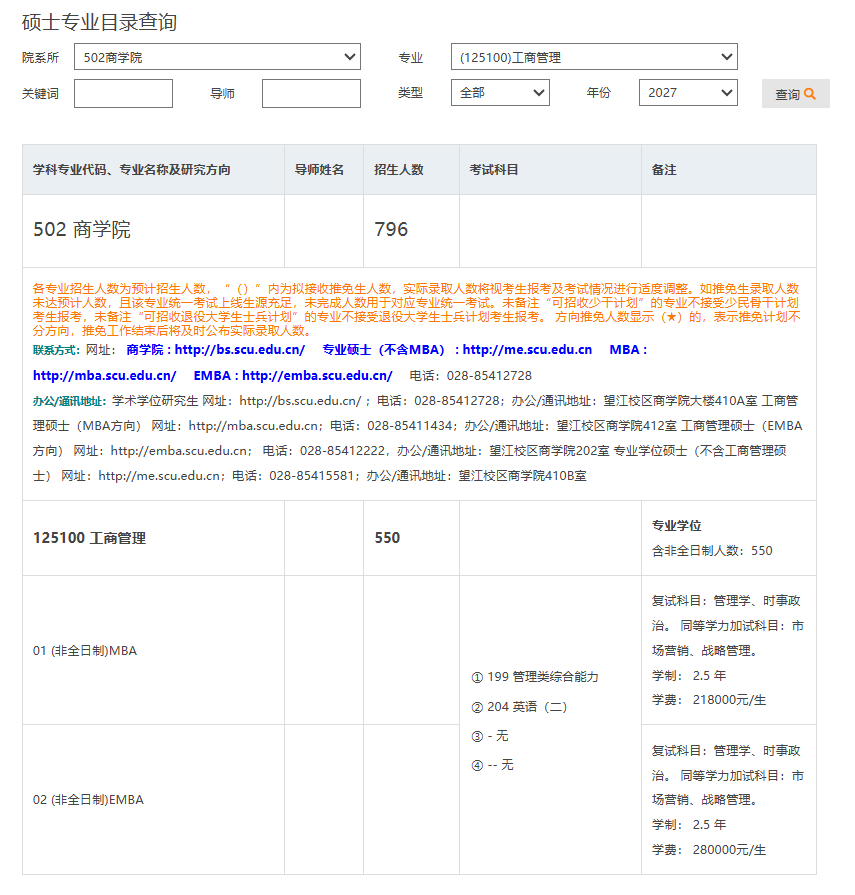
Task: Click the 硕士专业目录查询 page heading
Action: (99, 22)
